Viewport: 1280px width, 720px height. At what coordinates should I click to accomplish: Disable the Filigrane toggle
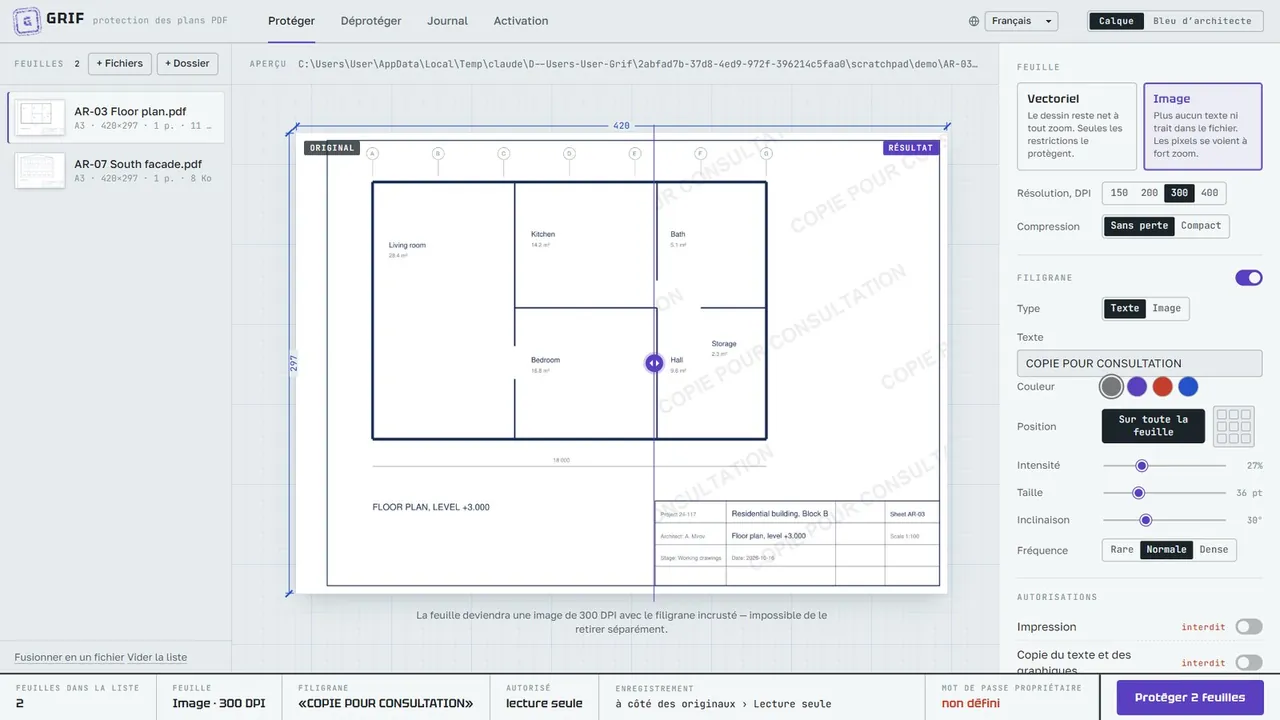pos(1249,278)
